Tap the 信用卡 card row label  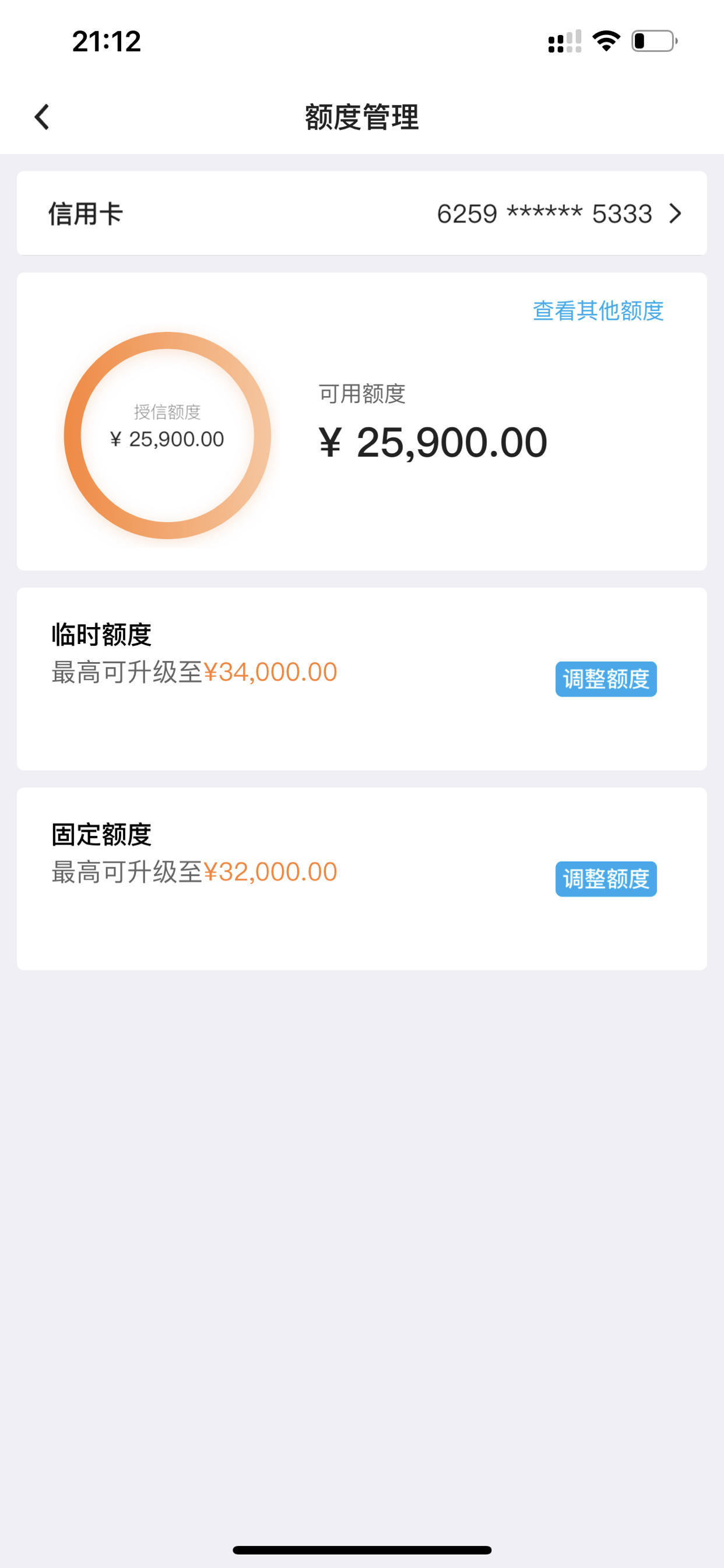pyautogui.click(x=86, y=213)
